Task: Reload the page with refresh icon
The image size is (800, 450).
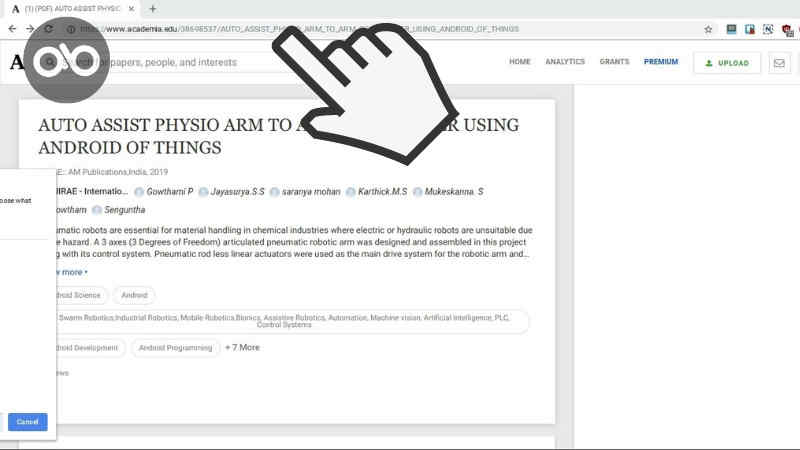Action: [48, 29]
